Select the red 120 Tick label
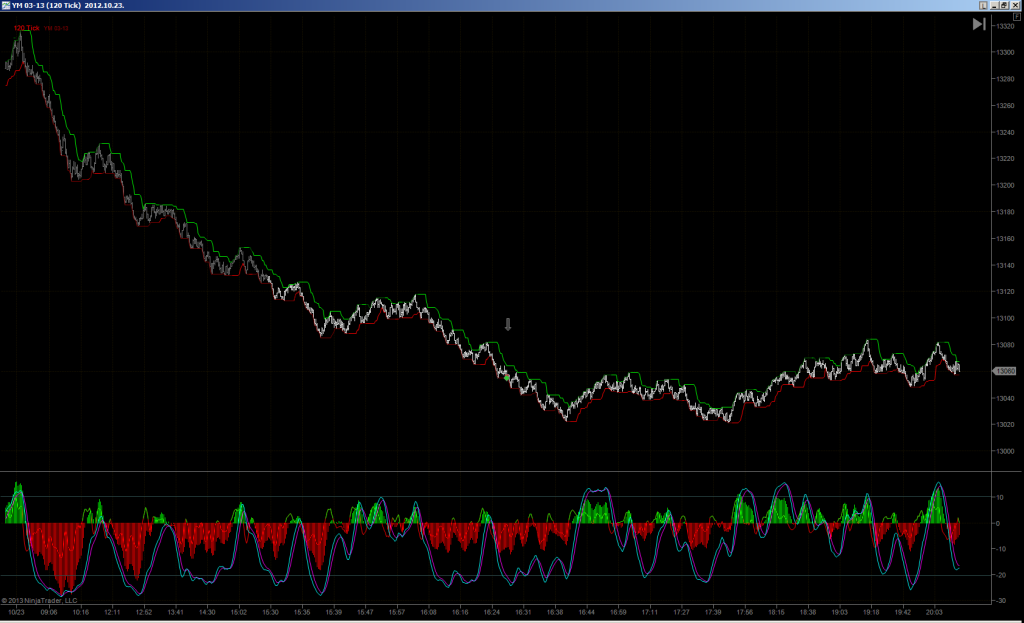Screen dimensions: 1024x623 click(x=27, y=28)
